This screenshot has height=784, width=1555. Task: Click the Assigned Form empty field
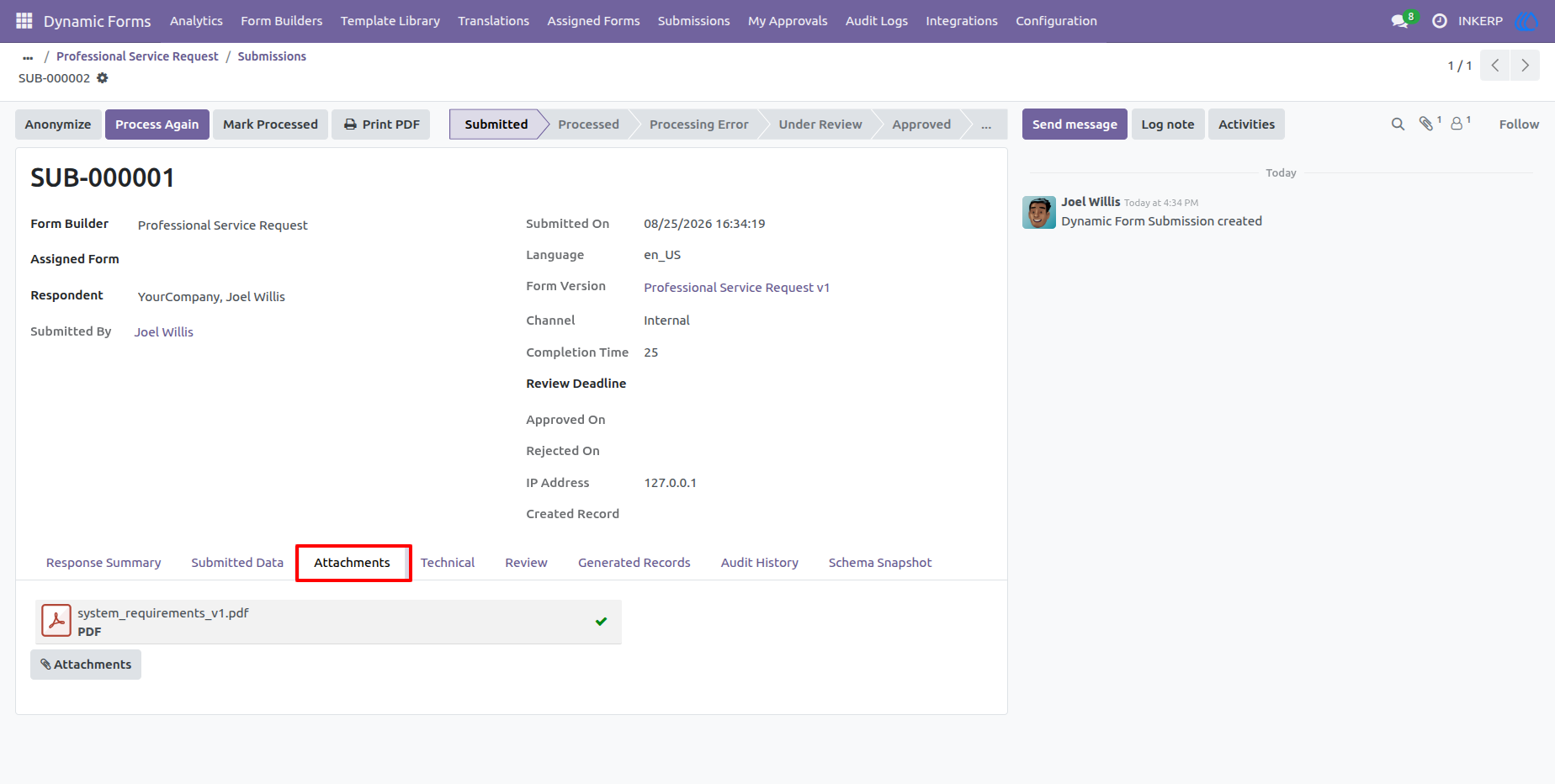coord(316,259)
